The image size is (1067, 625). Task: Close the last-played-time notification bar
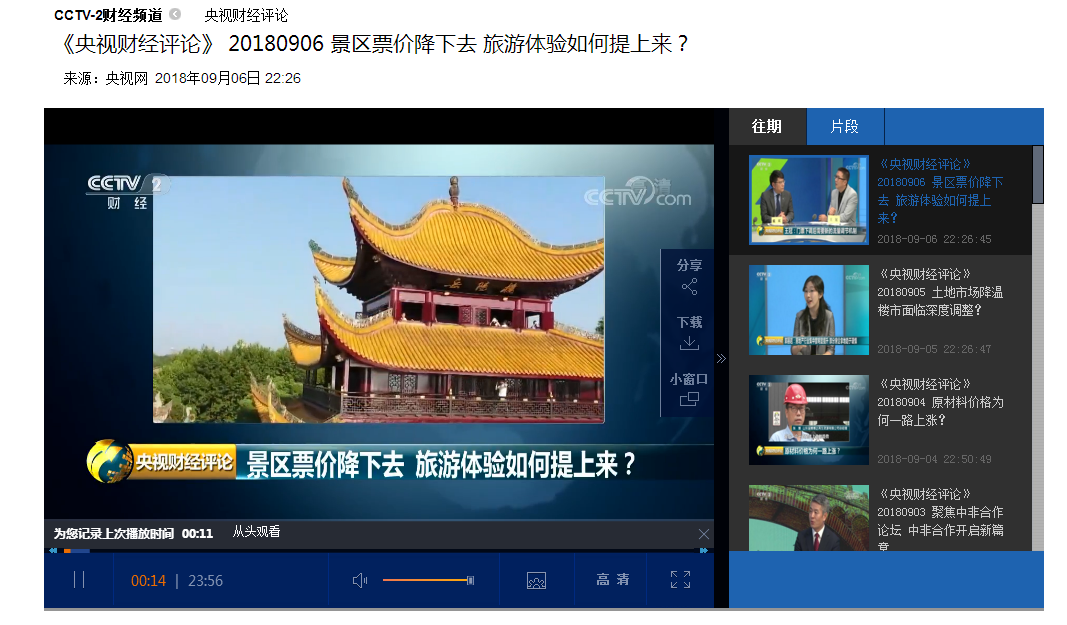pyautogui.click(x=703, y=534)
